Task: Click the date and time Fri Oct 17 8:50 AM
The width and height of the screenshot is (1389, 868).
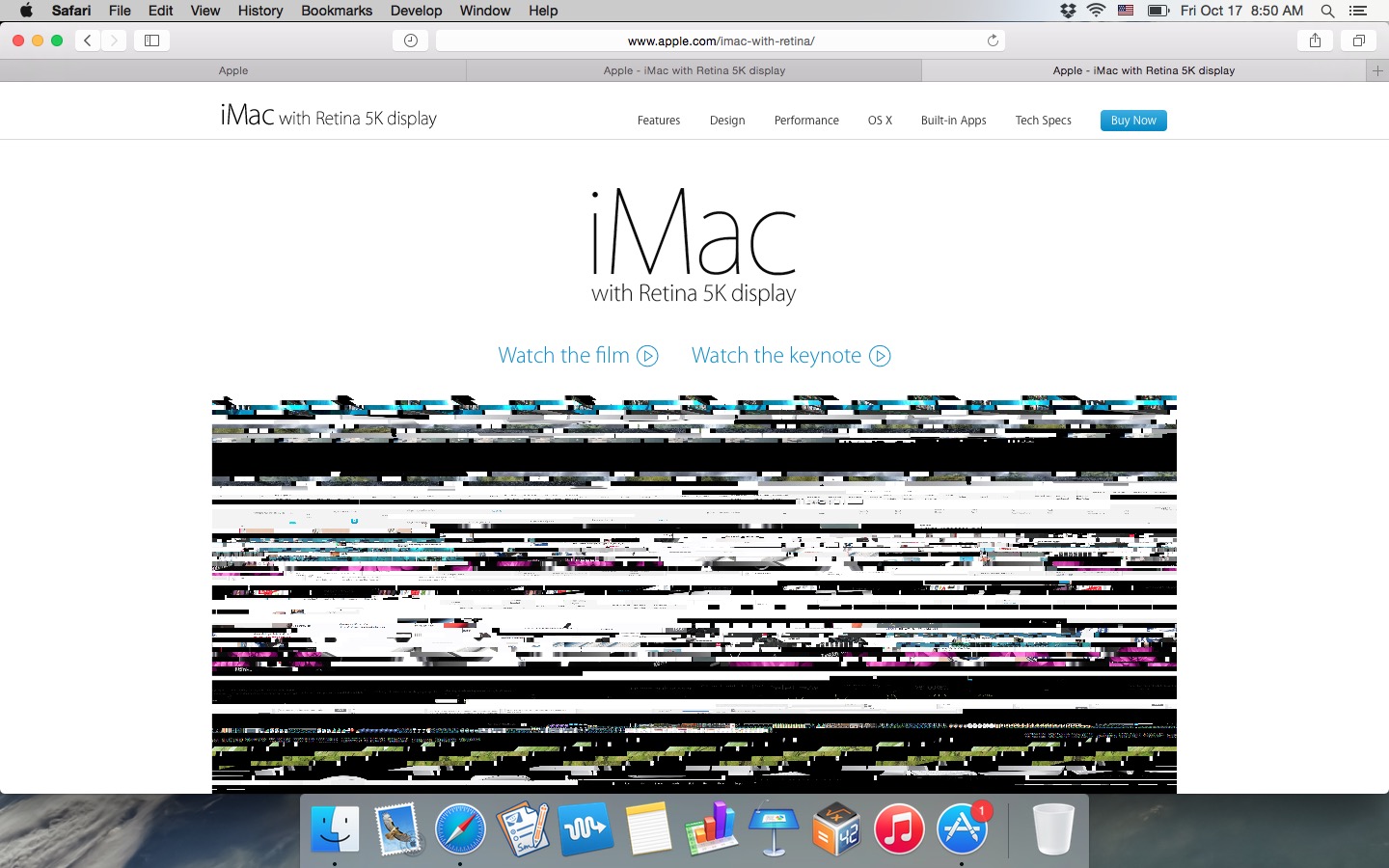Action: click(1241, 11)
